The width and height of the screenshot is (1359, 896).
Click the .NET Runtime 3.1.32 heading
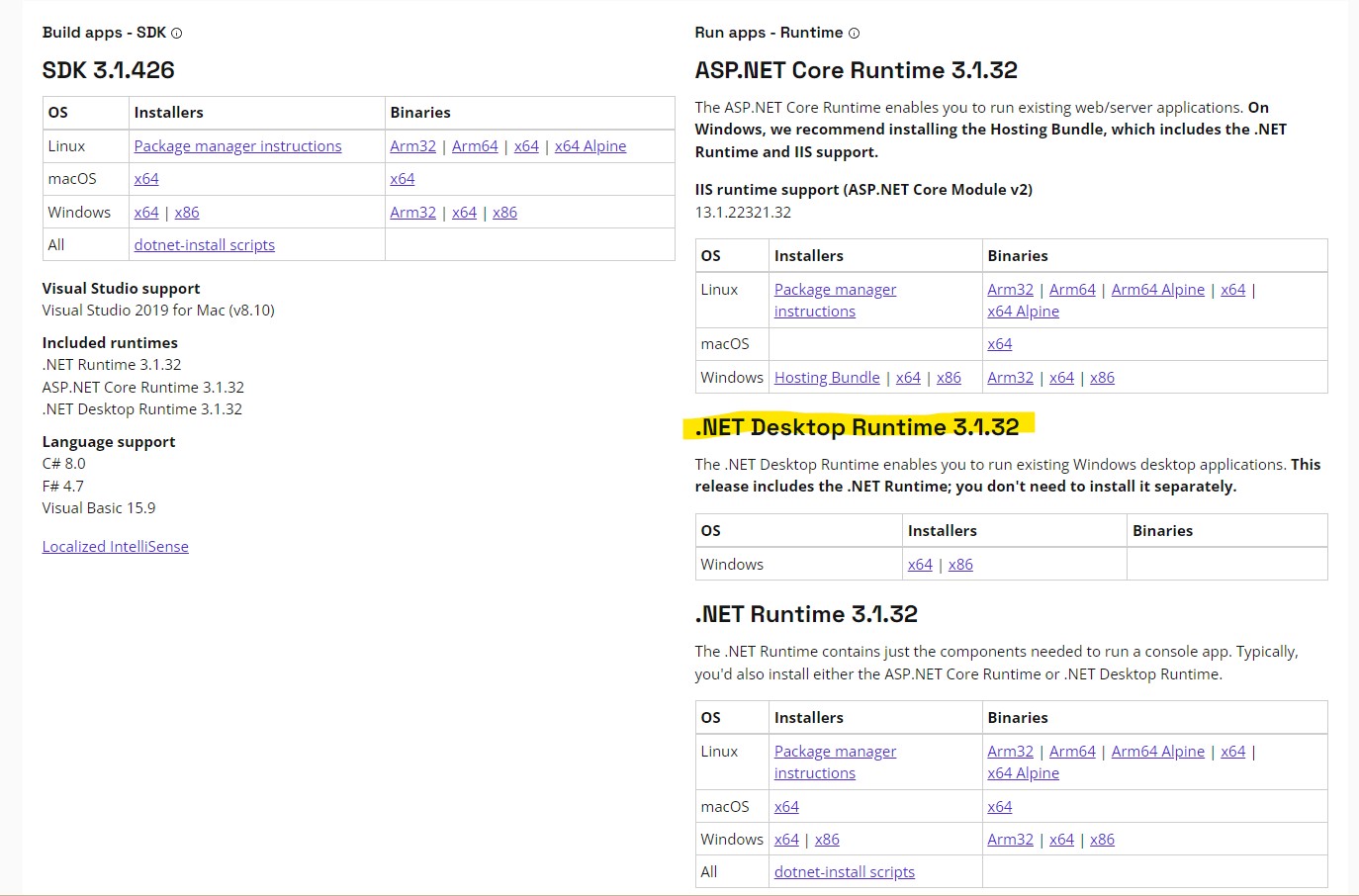pyautogui.click(x=806, y=614)
